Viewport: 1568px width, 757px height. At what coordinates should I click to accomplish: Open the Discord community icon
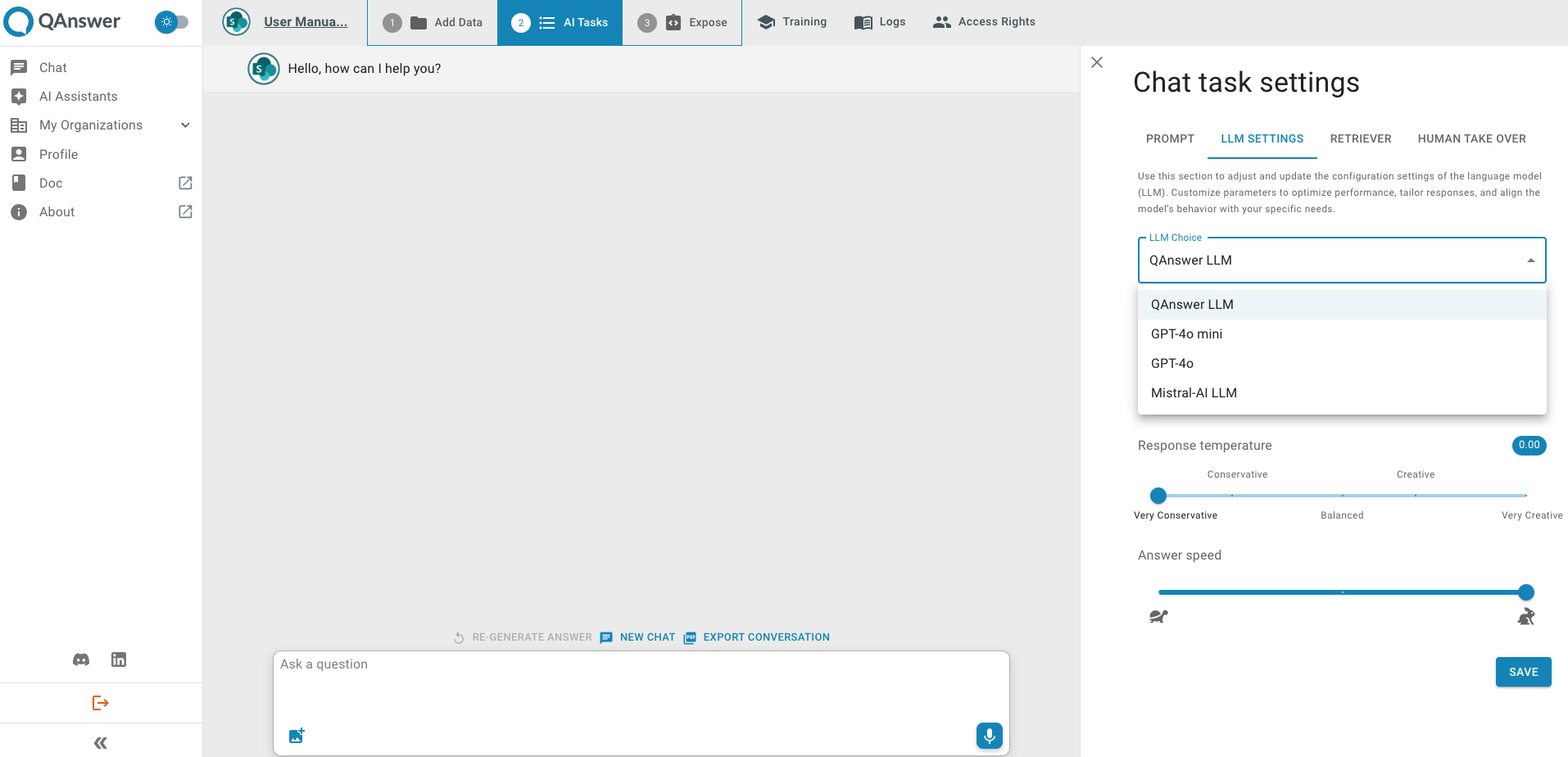[81, 660]
